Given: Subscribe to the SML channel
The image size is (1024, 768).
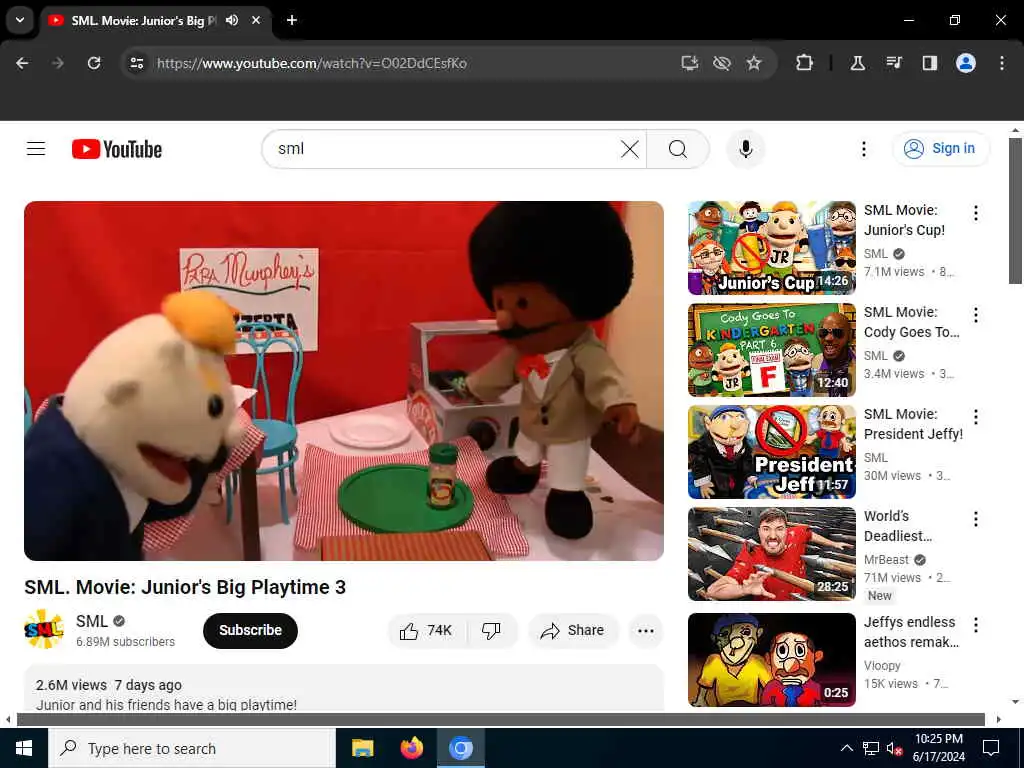Looking at the screenshot, I should [250, 630].
